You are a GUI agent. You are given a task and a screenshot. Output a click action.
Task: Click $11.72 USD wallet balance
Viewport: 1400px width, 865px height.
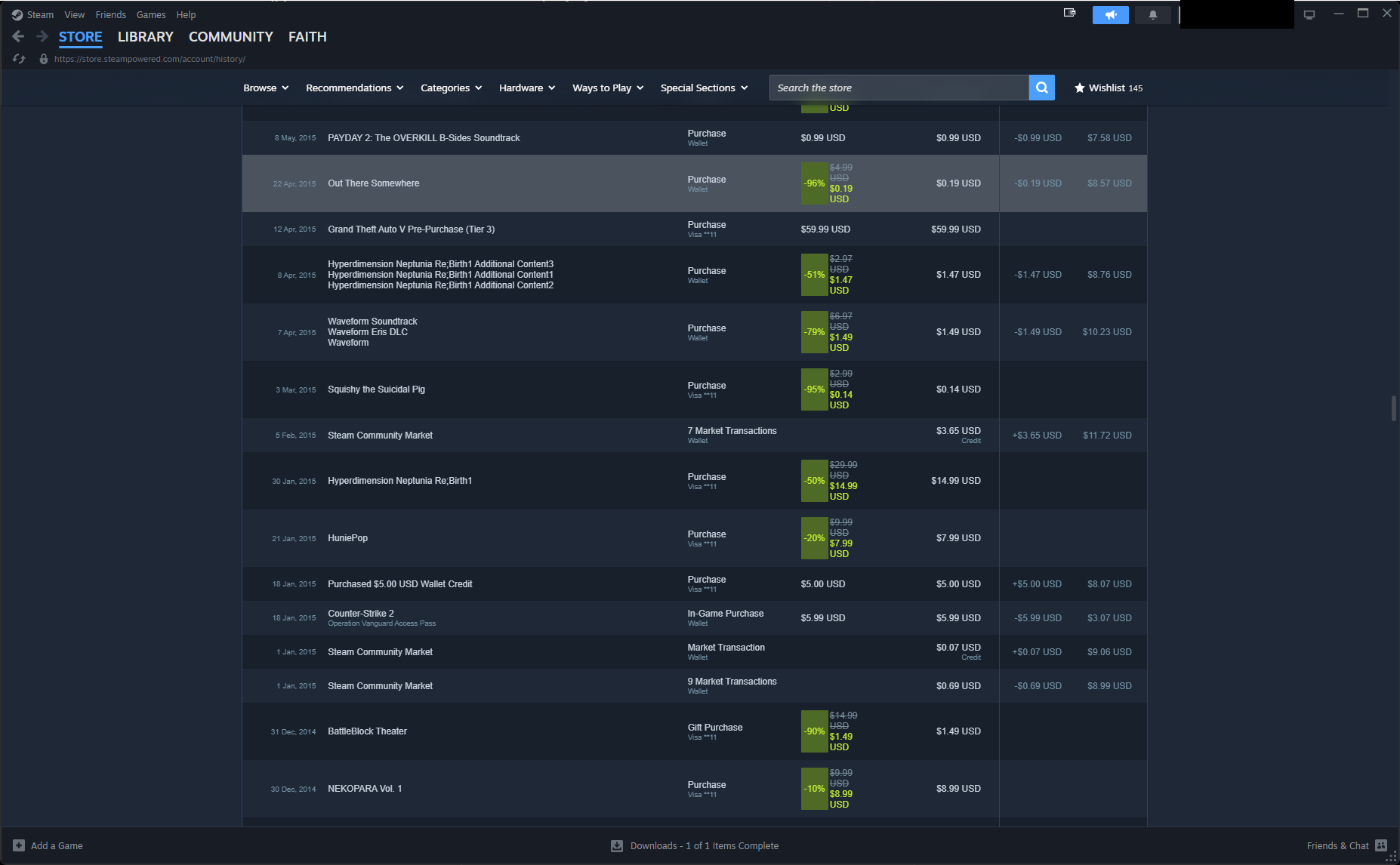[1107, 436]
